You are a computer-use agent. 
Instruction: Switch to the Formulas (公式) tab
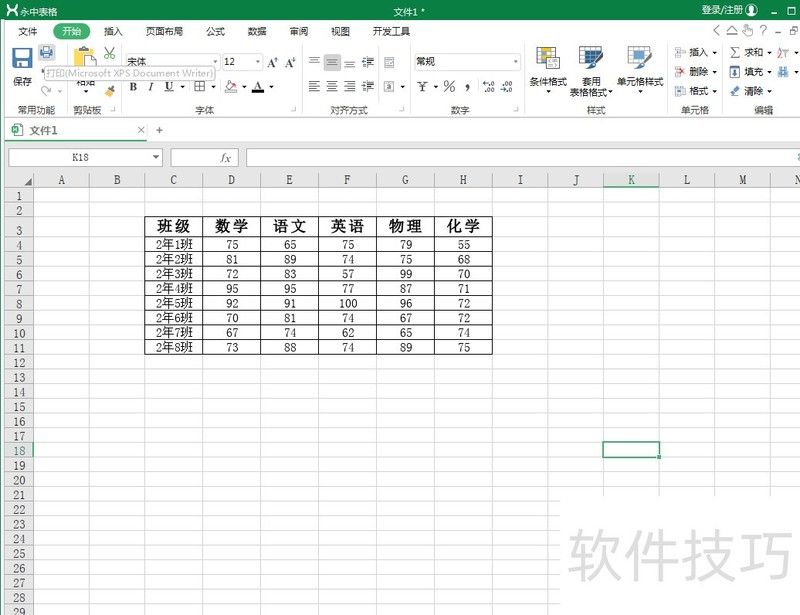point(215,32)
